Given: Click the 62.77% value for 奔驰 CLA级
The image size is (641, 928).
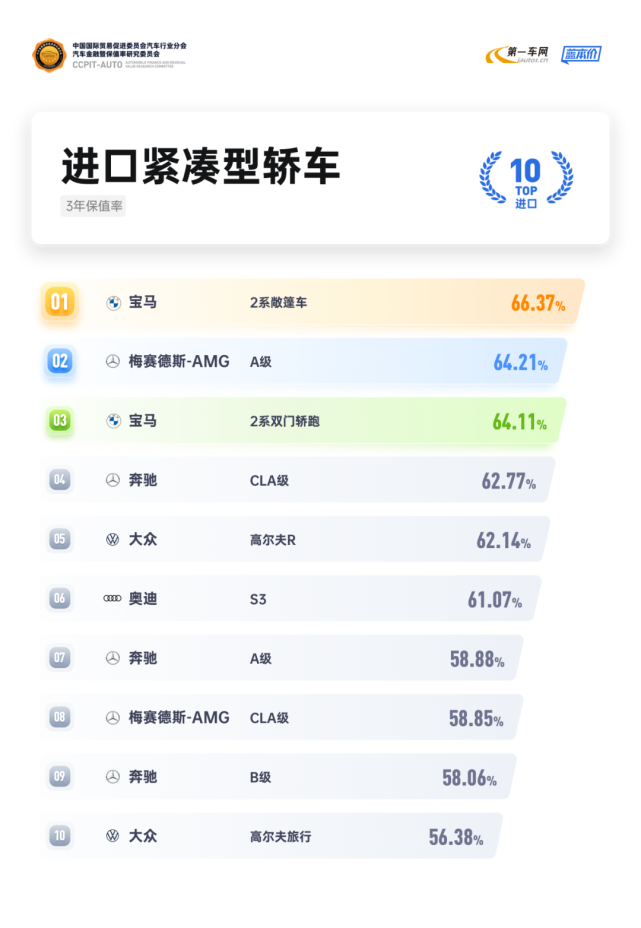Looking at the screenshot, I should click(x=508, y=481).
